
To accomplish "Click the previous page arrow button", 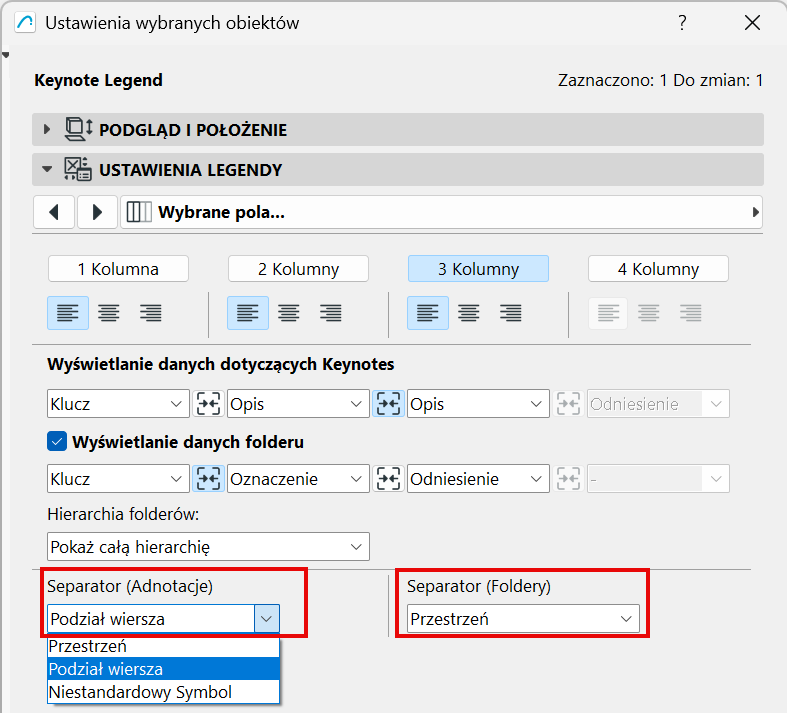I will point(53,212).
